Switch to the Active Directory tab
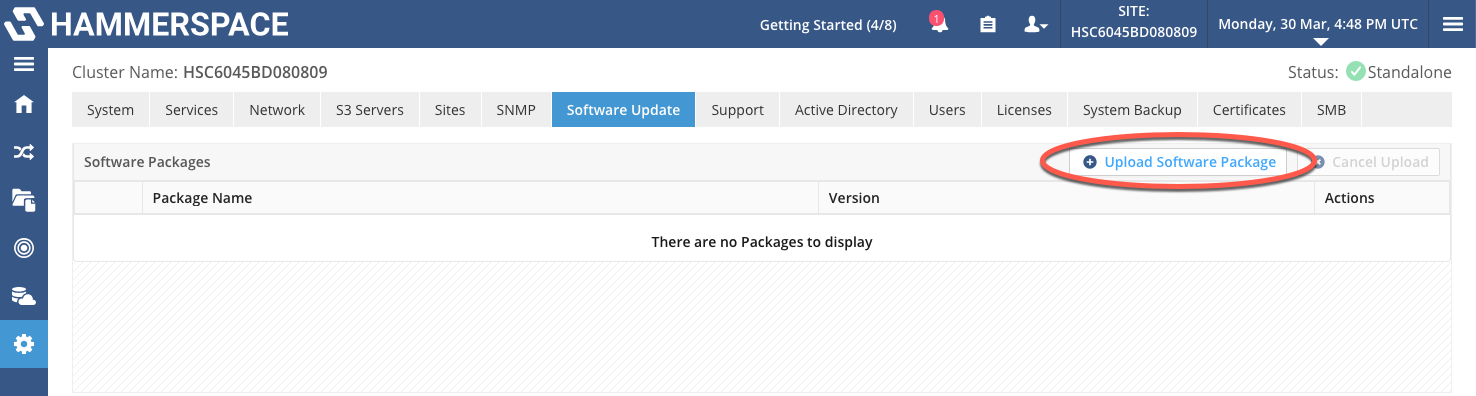This screenshot has width=1476, height=396. pyautogui.click(x=846, y=110)
